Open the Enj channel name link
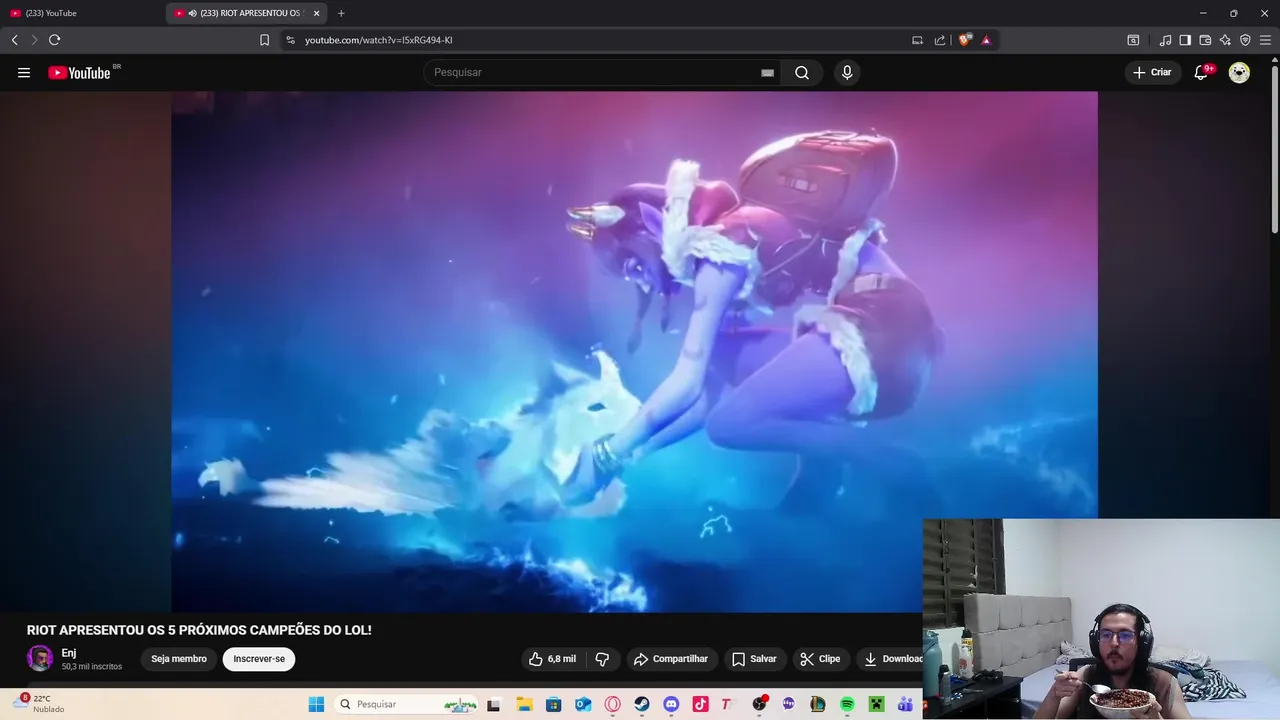The height and width of the screenshot is (720, 1280). tap(69, 653)
